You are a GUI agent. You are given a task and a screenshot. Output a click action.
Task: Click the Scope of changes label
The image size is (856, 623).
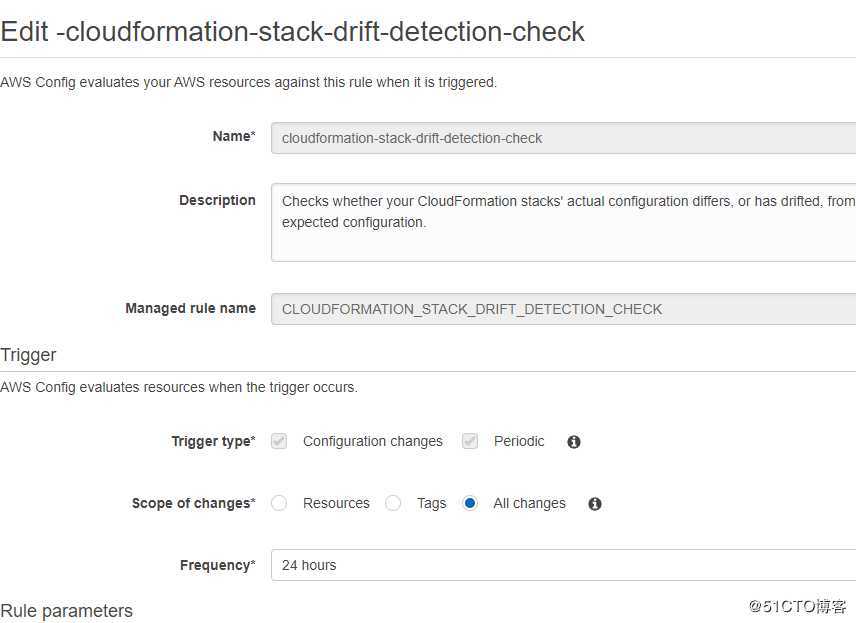[x=193, y=503]
